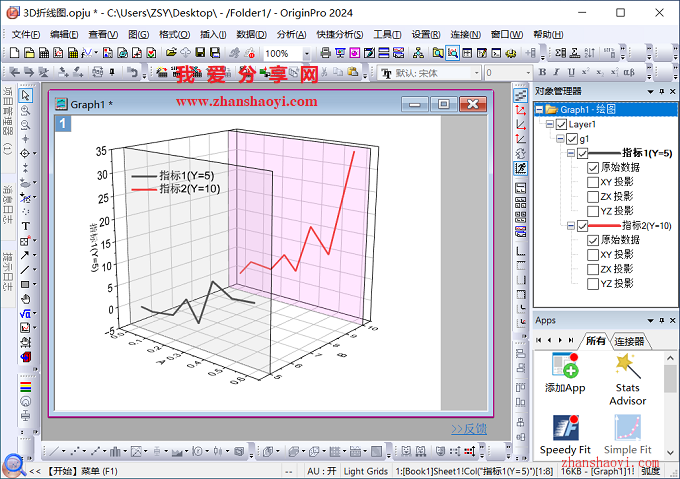
Task: Open the 分析(A) menu
Action: click(291, 34)
